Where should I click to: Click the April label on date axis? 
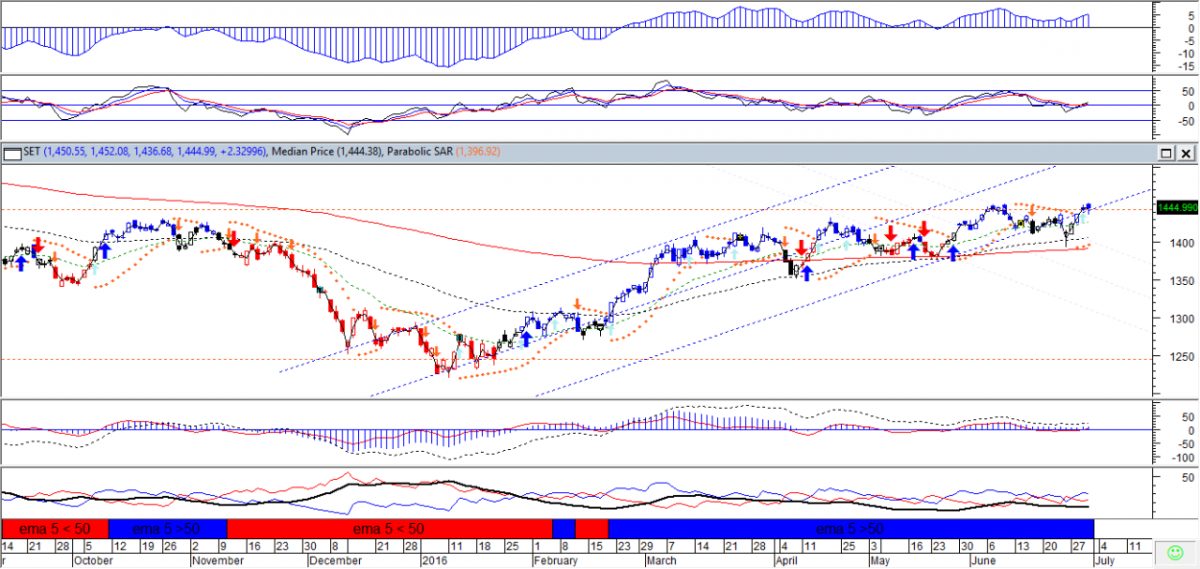(788, 562)
